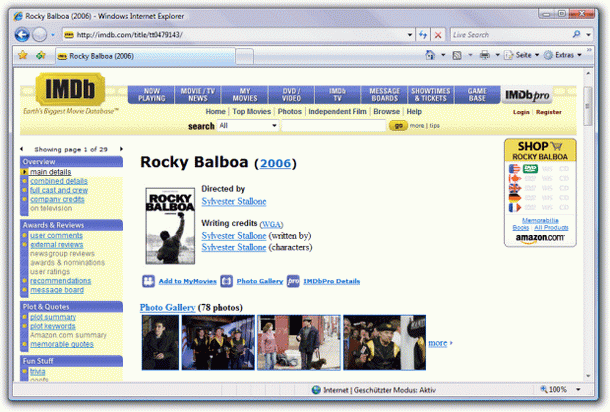Open the Now Playing navigation tab
The height and width of the screenshot is (412, 610).
[x=152, y=95]
